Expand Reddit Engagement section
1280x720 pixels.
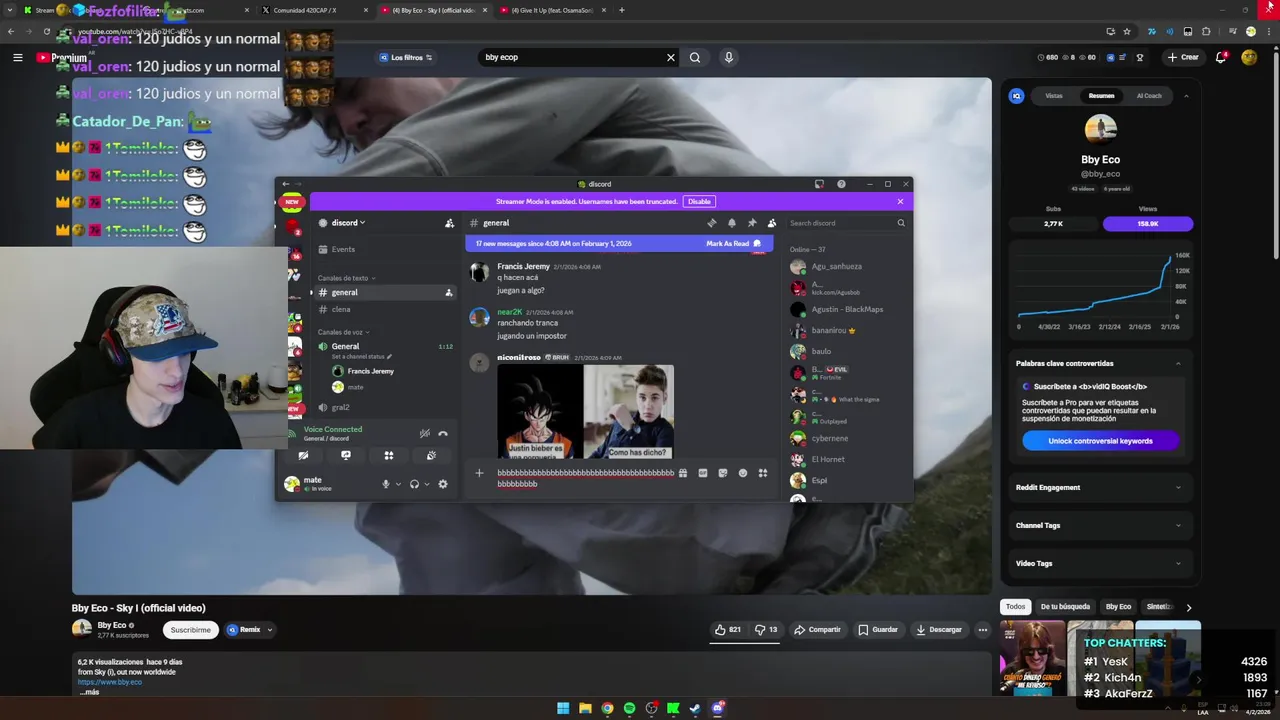1100,487
